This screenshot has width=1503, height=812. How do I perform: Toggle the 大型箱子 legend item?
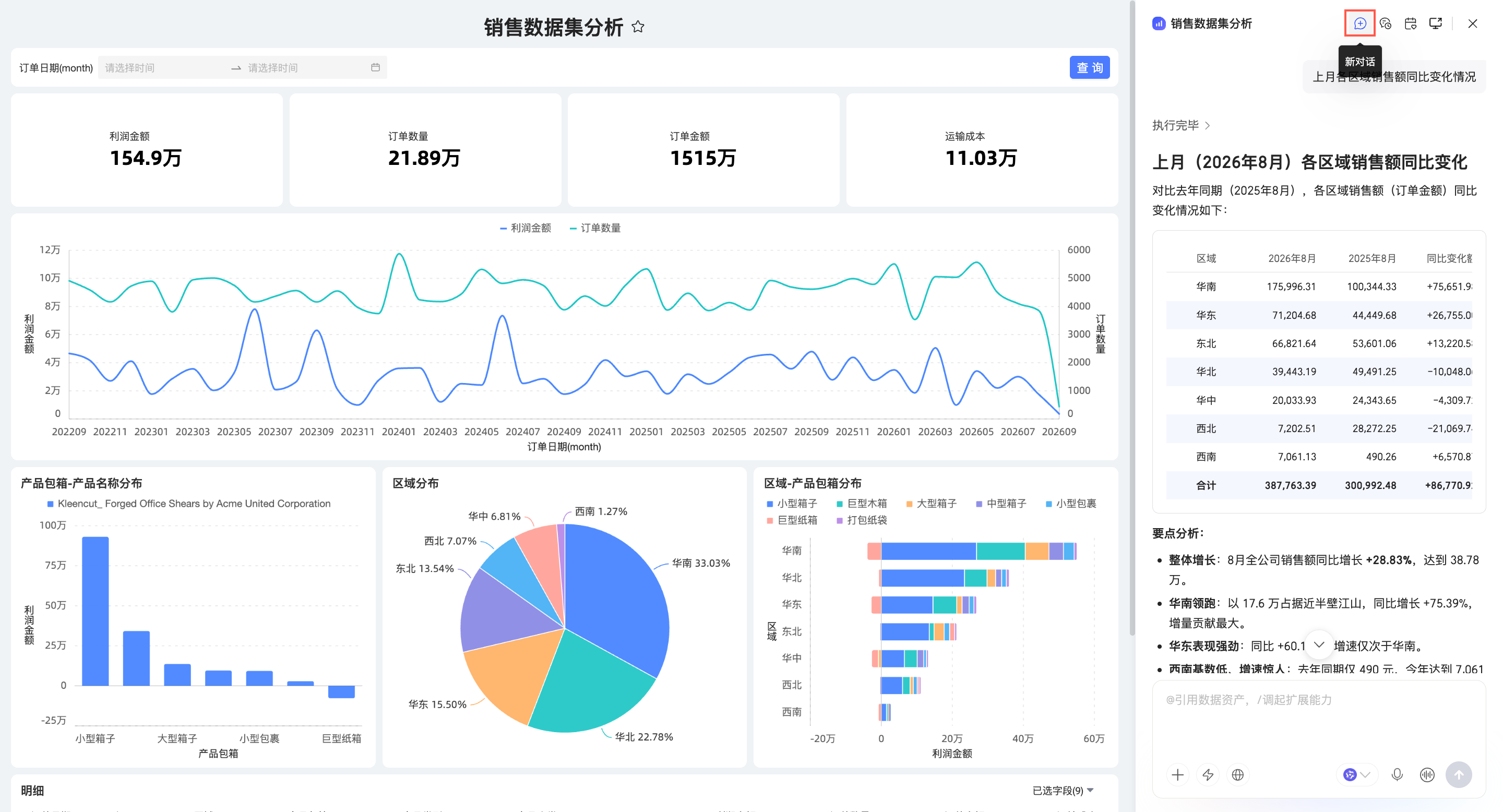point(931,504)
